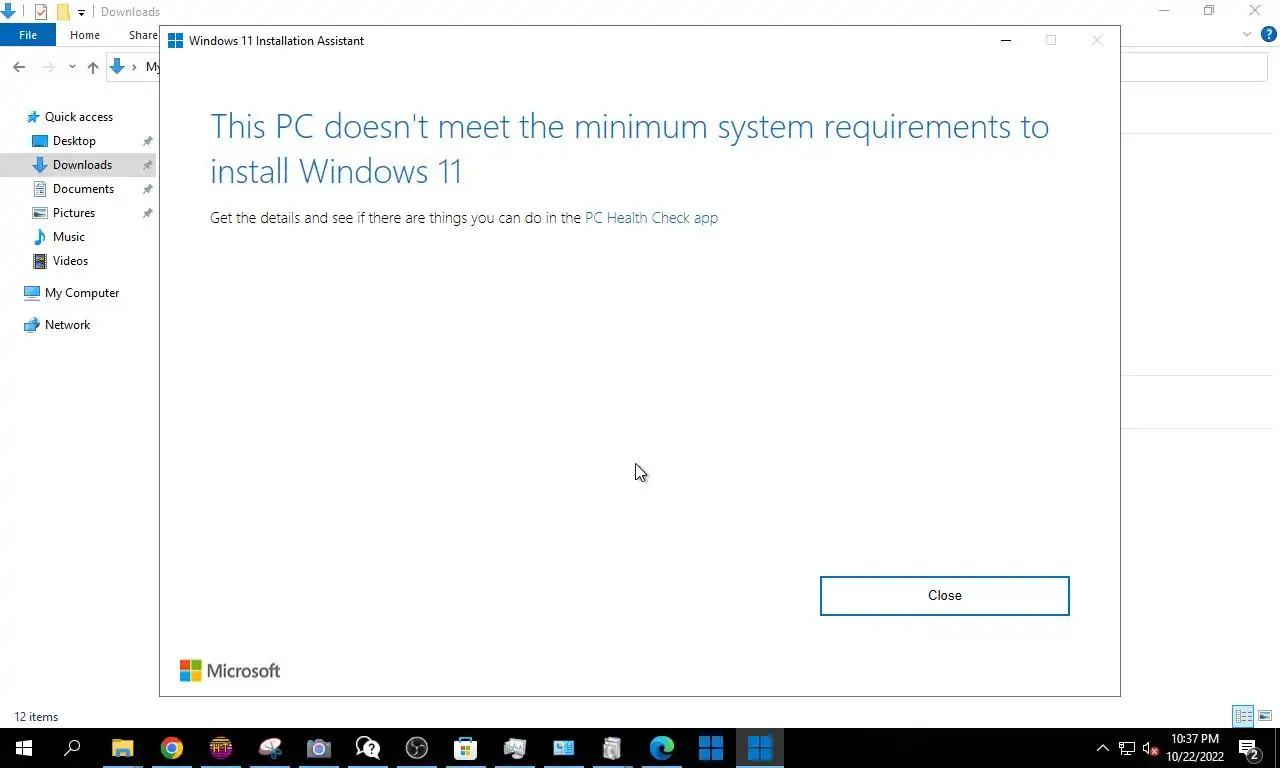Viewport: 1280px width, 768px height.
Task: Select Network in the navigation pane
Action: [x=67, y=325]
